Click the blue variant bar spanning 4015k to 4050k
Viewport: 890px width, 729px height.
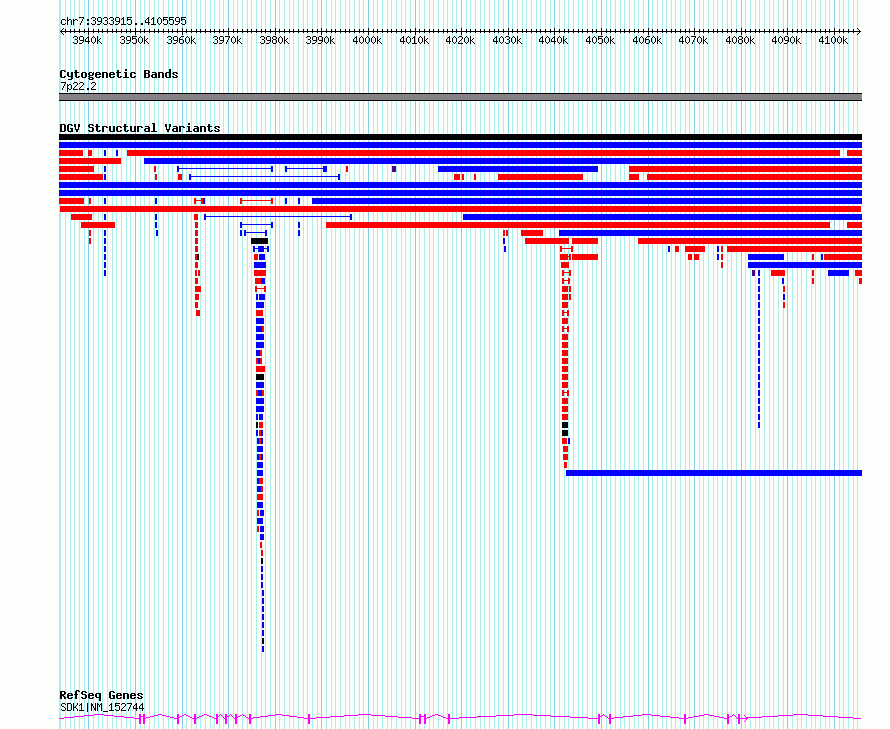518,169
